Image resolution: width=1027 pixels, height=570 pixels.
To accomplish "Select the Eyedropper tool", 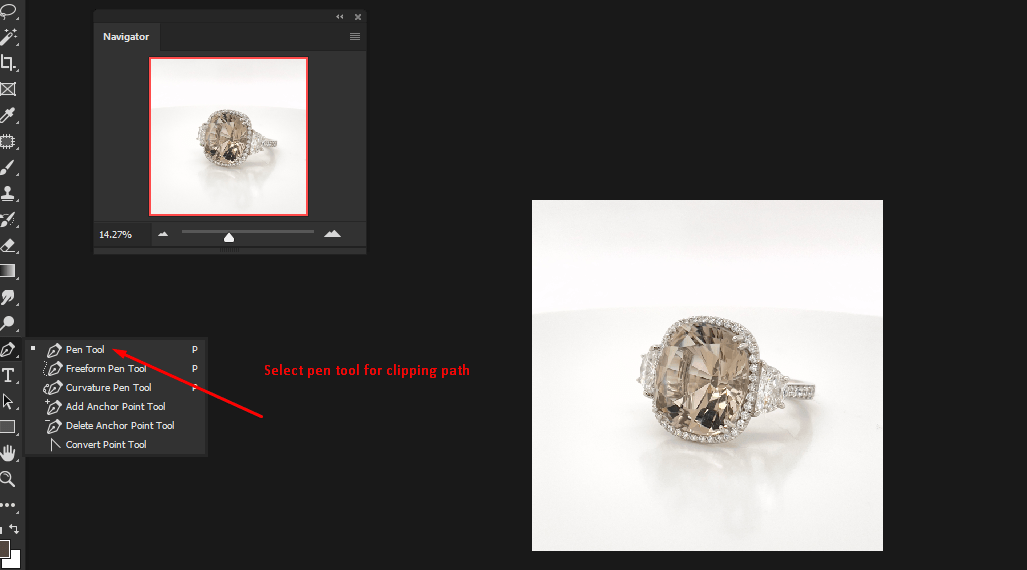I will click(9, 115).
